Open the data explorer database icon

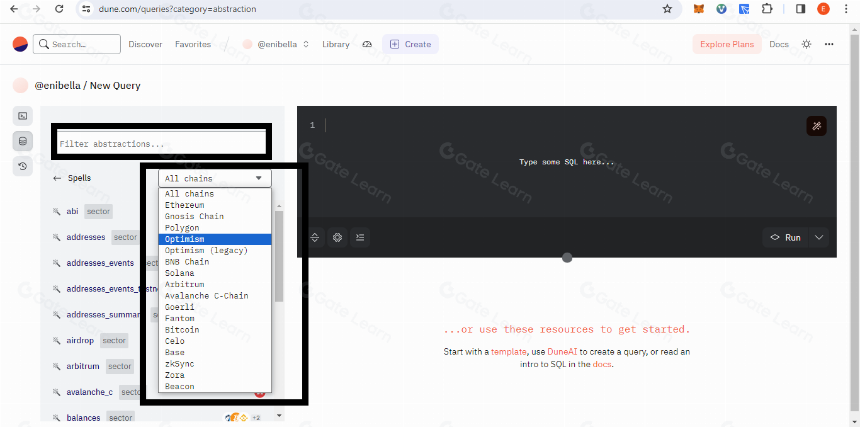(x=22, y=141)
